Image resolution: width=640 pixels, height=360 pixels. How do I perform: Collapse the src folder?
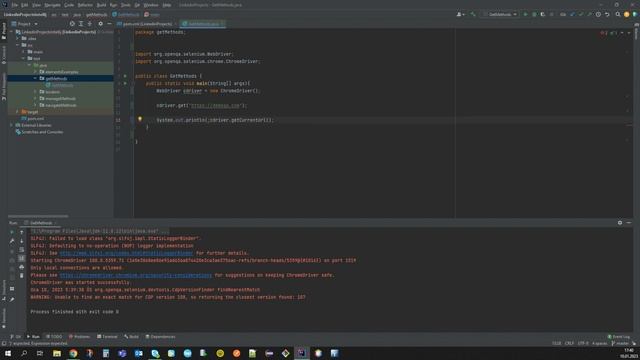18,45
